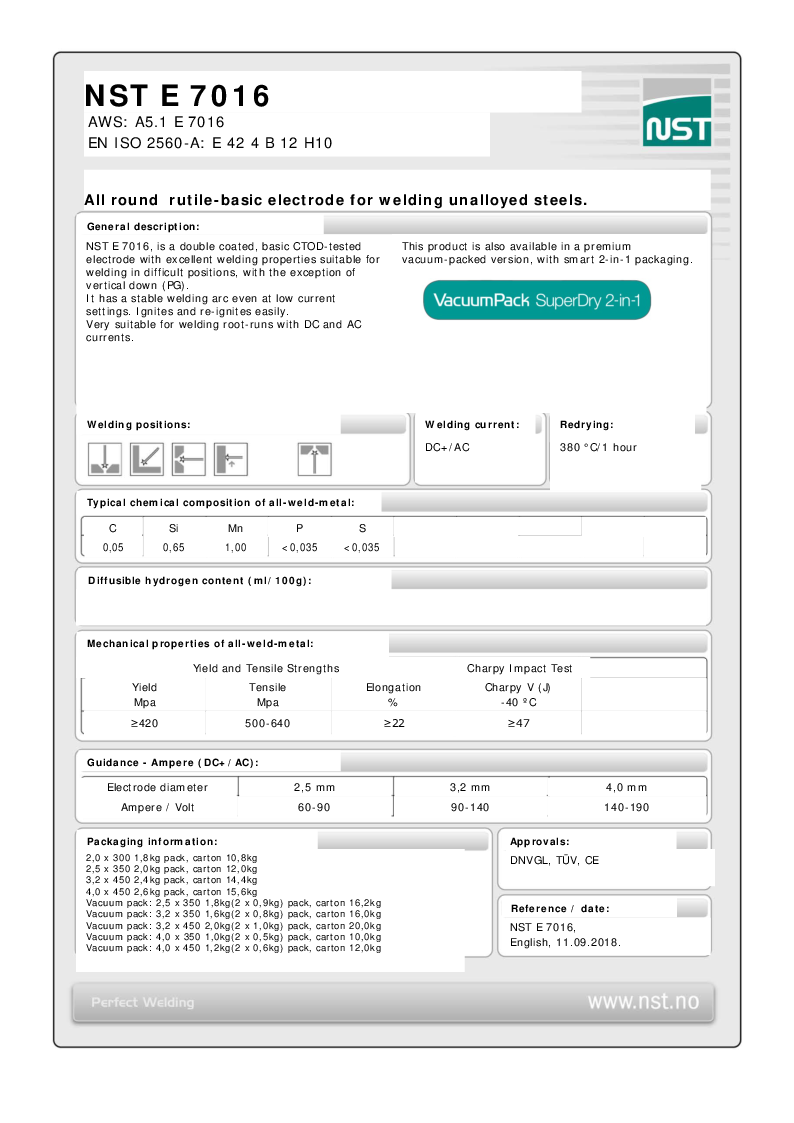Viewport: 794px width, 1123px height.
Task: Select the AWS: A5.1 E 7016 line
Action: pyautogui.click(x=156, y=122)
